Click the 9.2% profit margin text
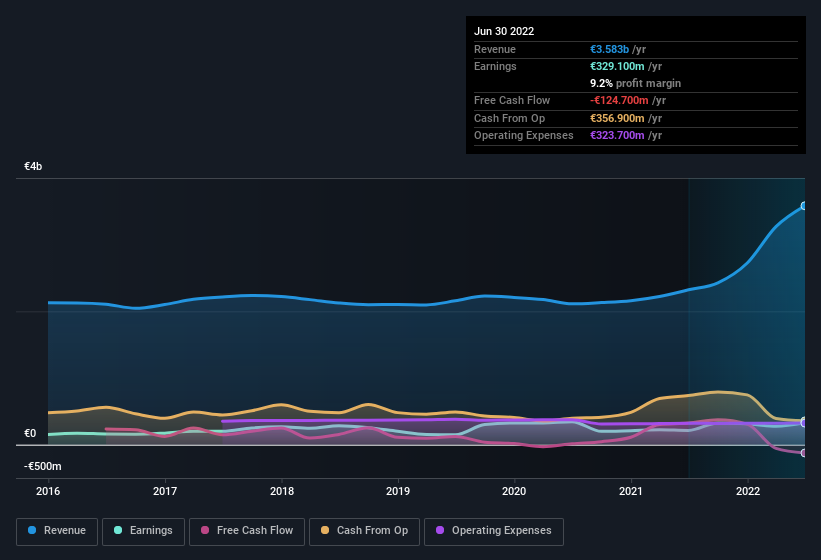821x560 pixels. pyautogui.click(x=636, y=83)
